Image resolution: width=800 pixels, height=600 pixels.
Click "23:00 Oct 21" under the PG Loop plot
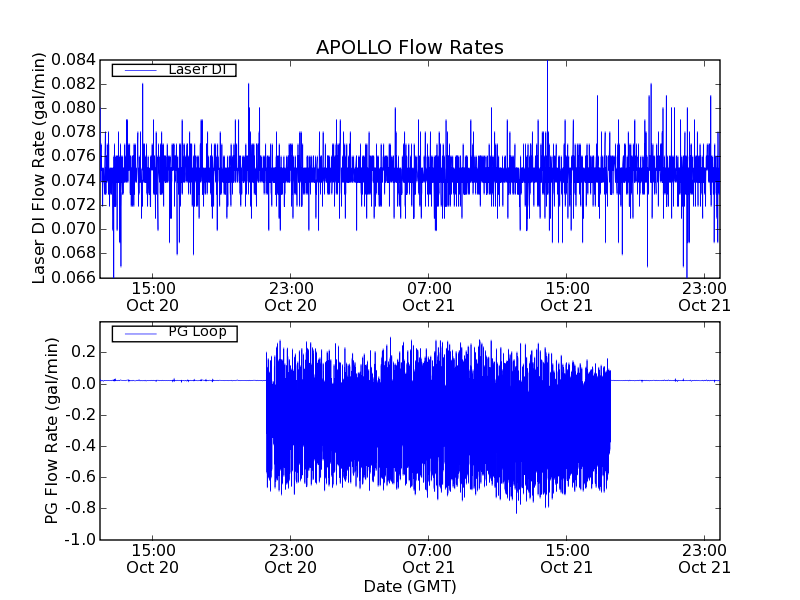[705, 559]
